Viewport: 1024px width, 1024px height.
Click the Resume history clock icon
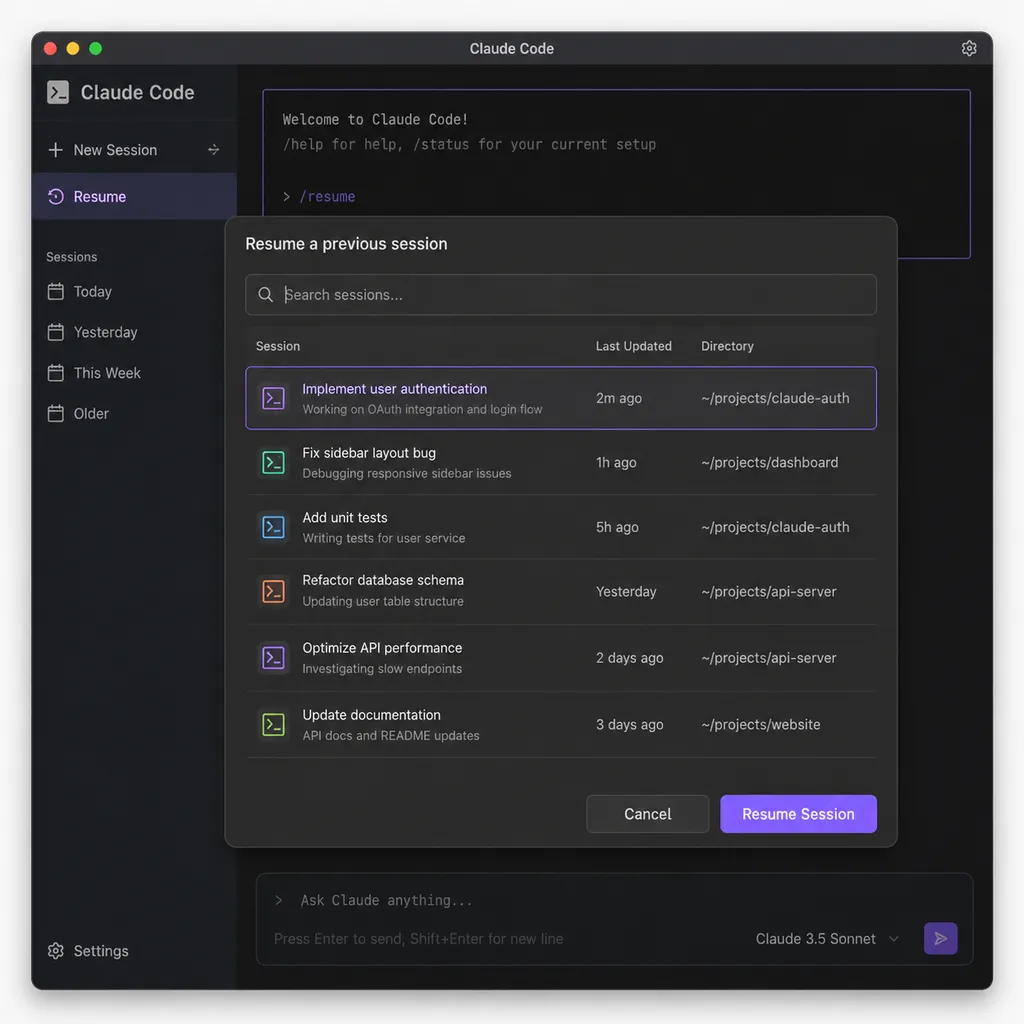click(x=56, y=196)
